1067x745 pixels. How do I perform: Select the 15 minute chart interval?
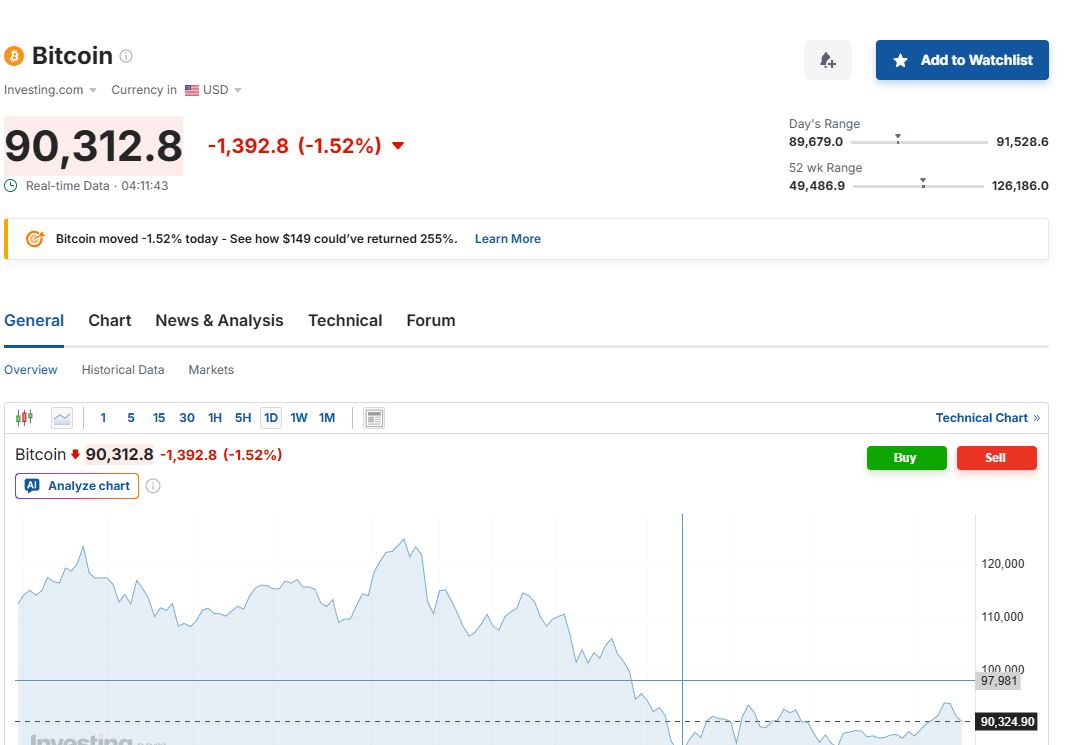click(x=159, y=418)
